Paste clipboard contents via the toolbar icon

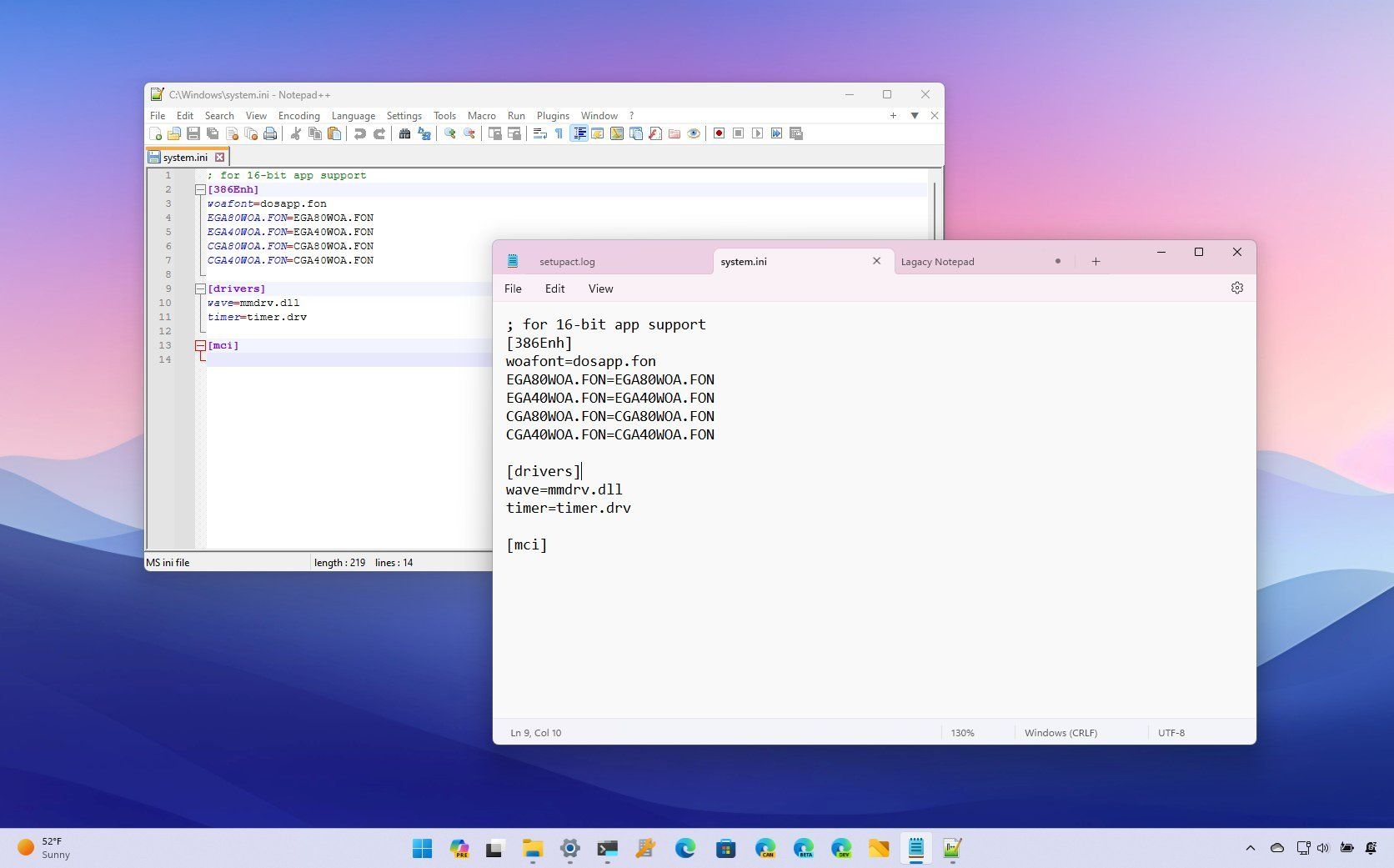tap(334, 133)
